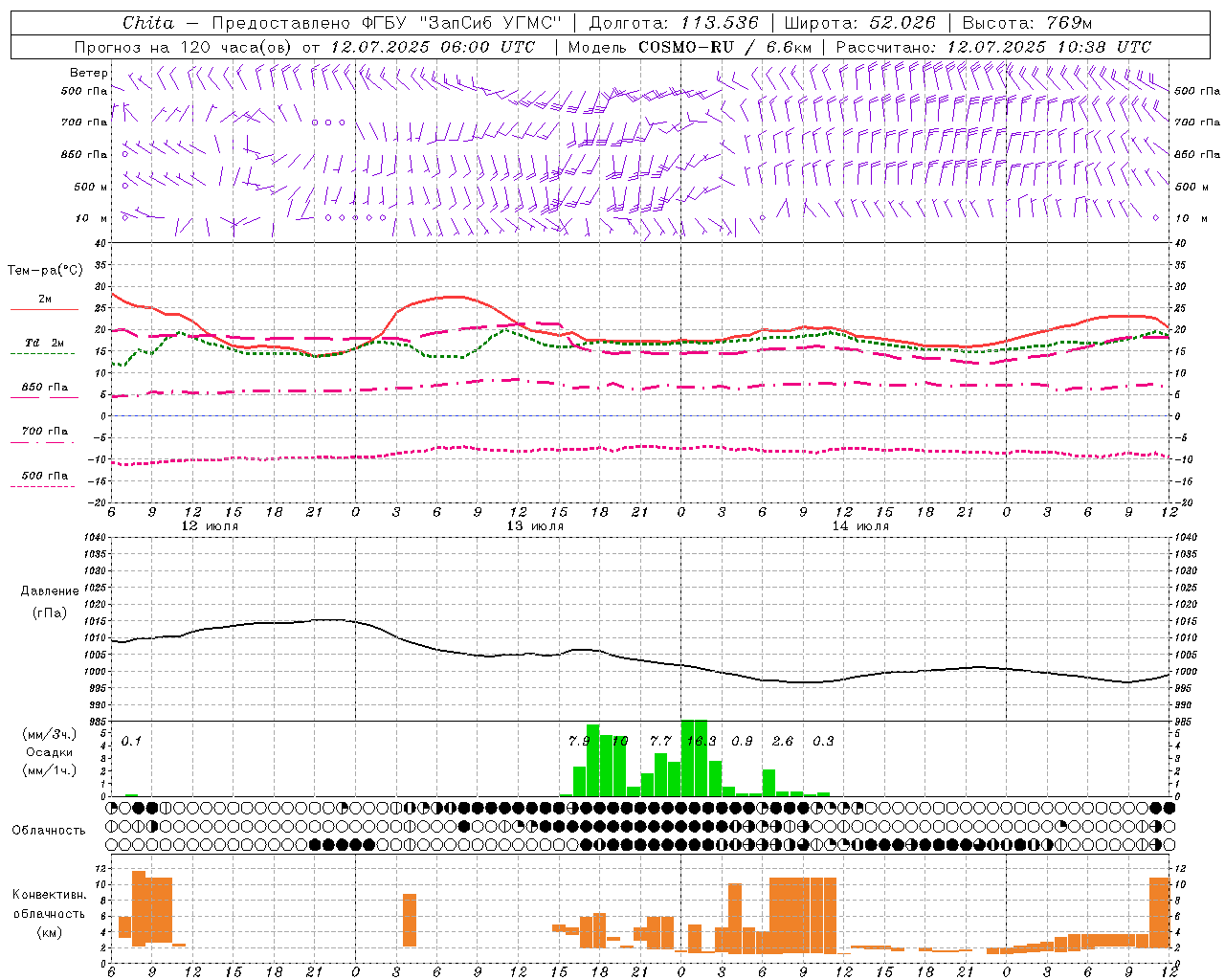Click the "Конвективн." convective cloud label
This screenshot has width=1225, height=980.
pyautogui.click(x=49, y=895)
